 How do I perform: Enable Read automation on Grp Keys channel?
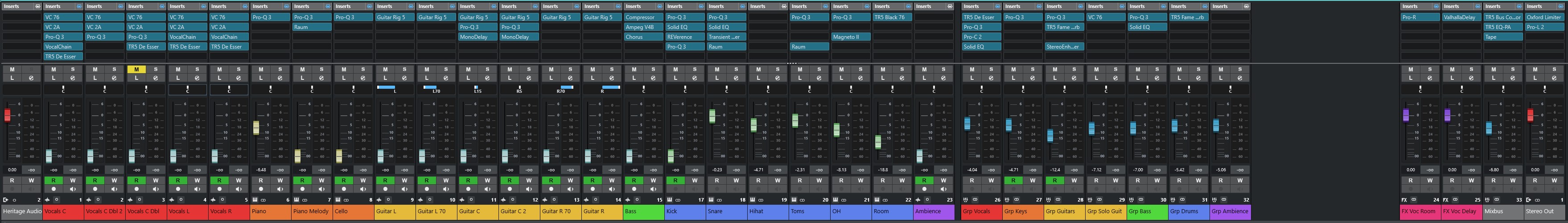tap(1013, 180)
